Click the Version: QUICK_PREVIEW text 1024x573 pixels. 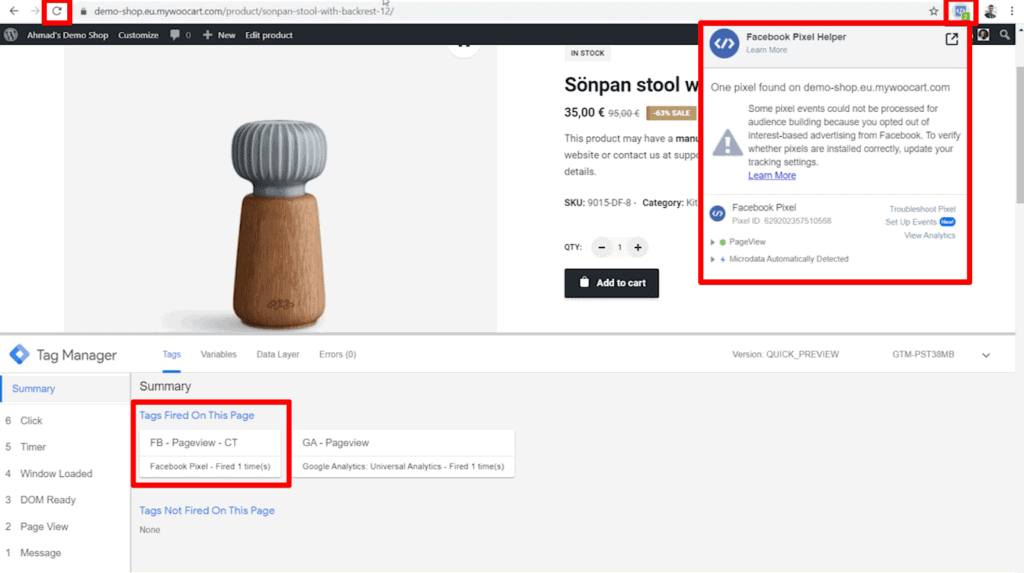click(x=785, y=355)
